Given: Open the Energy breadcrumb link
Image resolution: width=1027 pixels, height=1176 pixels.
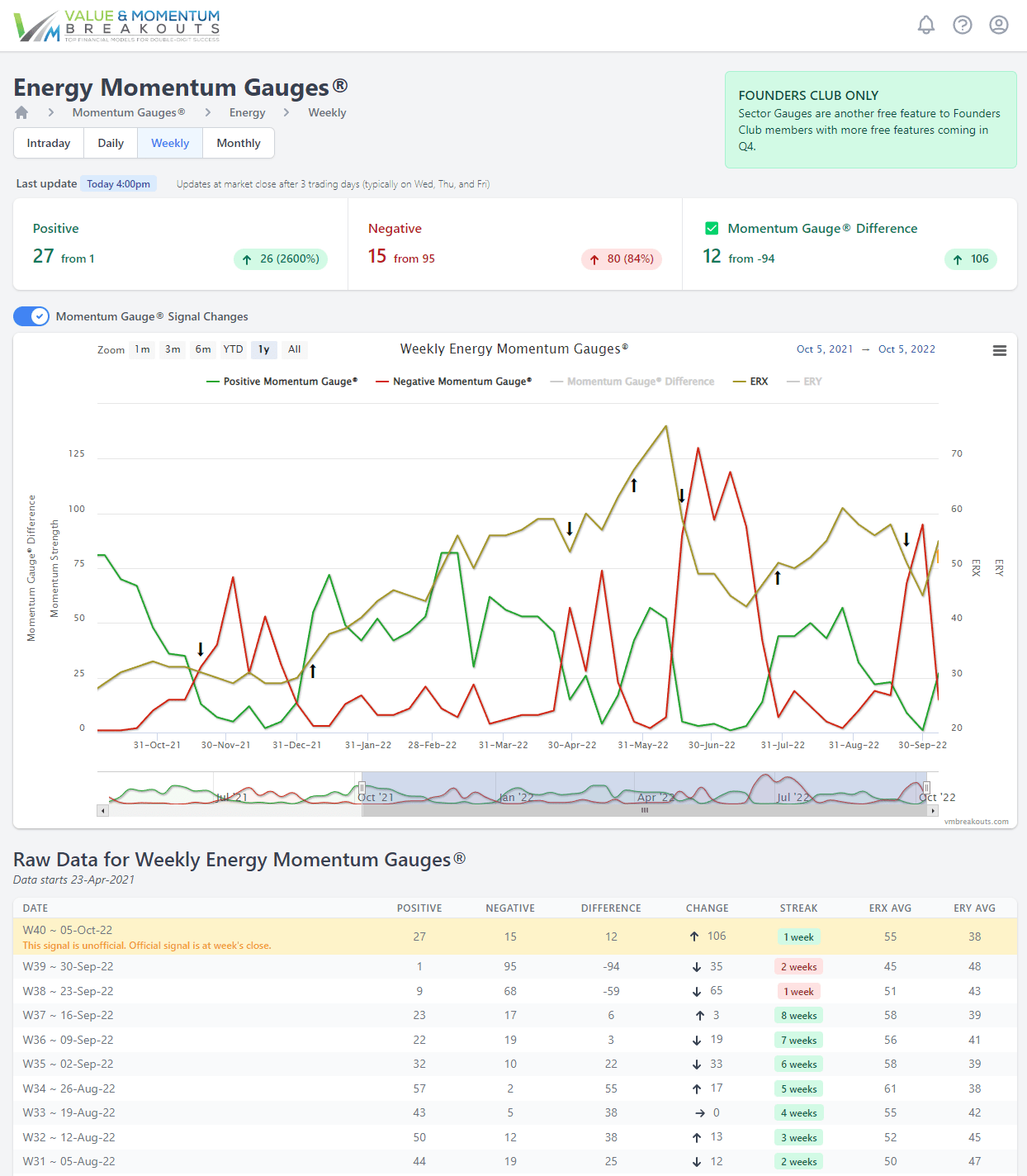Looking at the screenshot, I should pyautogui.click(x=247, y=112).
